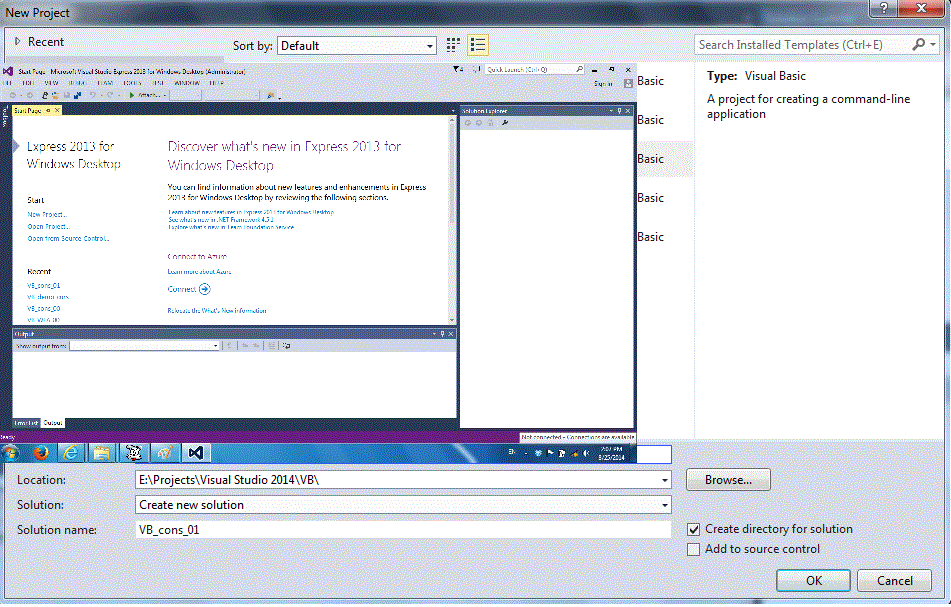Click Find in Files icon in Visual Studio toolbar
The height and width of the screenshot is (607, 951).
click(x=271, y=95)
